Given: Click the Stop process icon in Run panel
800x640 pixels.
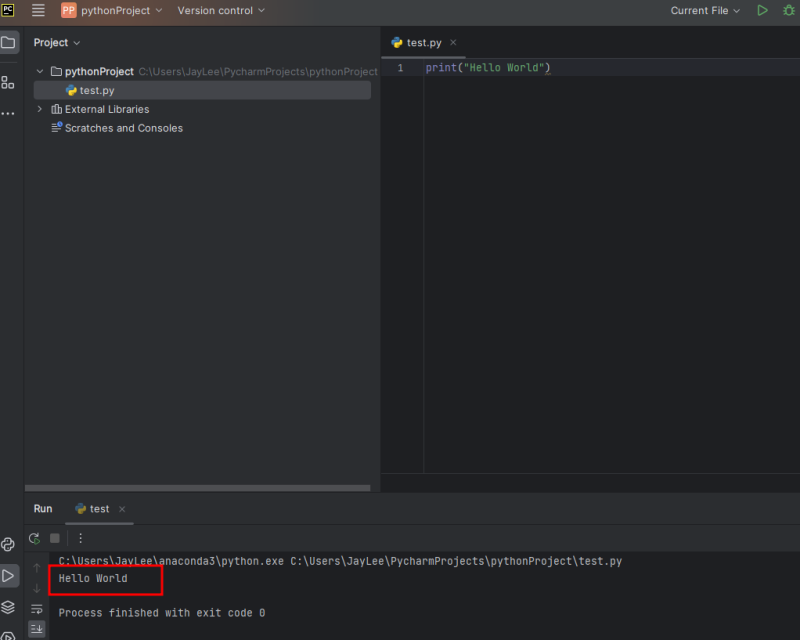Looking at the screenshot, I should coord(55,538).
